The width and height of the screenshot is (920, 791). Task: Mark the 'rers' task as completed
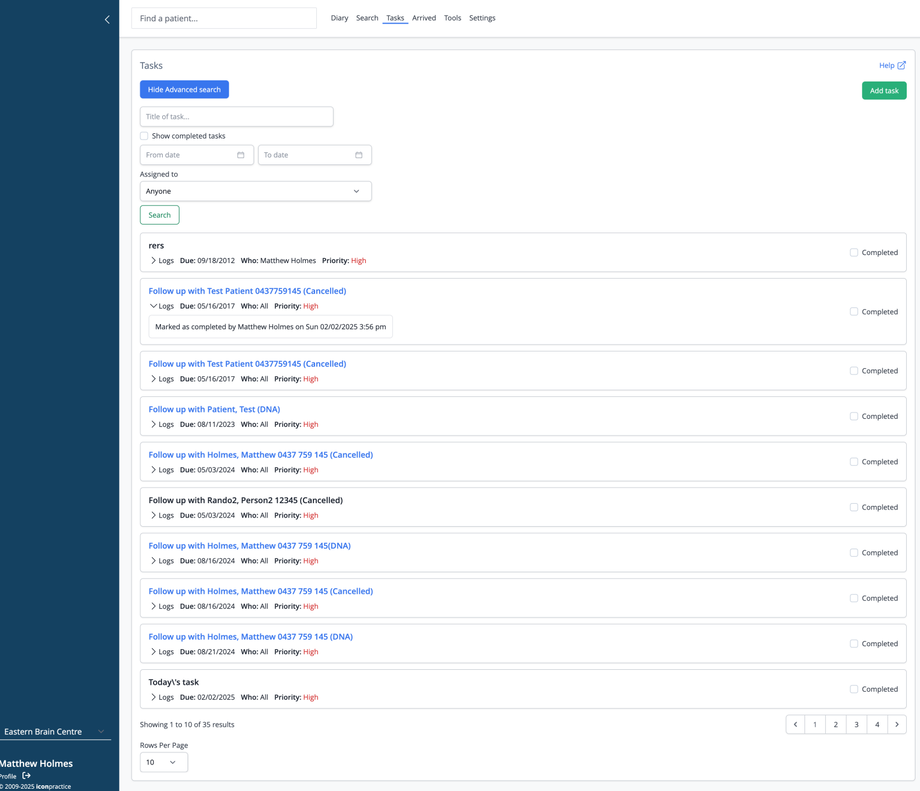854,252
